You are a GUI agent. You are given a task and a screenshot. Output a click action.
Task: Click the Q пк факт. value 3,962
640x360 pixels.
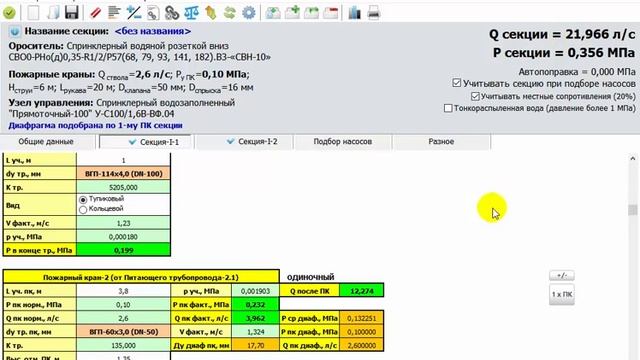point(256,318)
